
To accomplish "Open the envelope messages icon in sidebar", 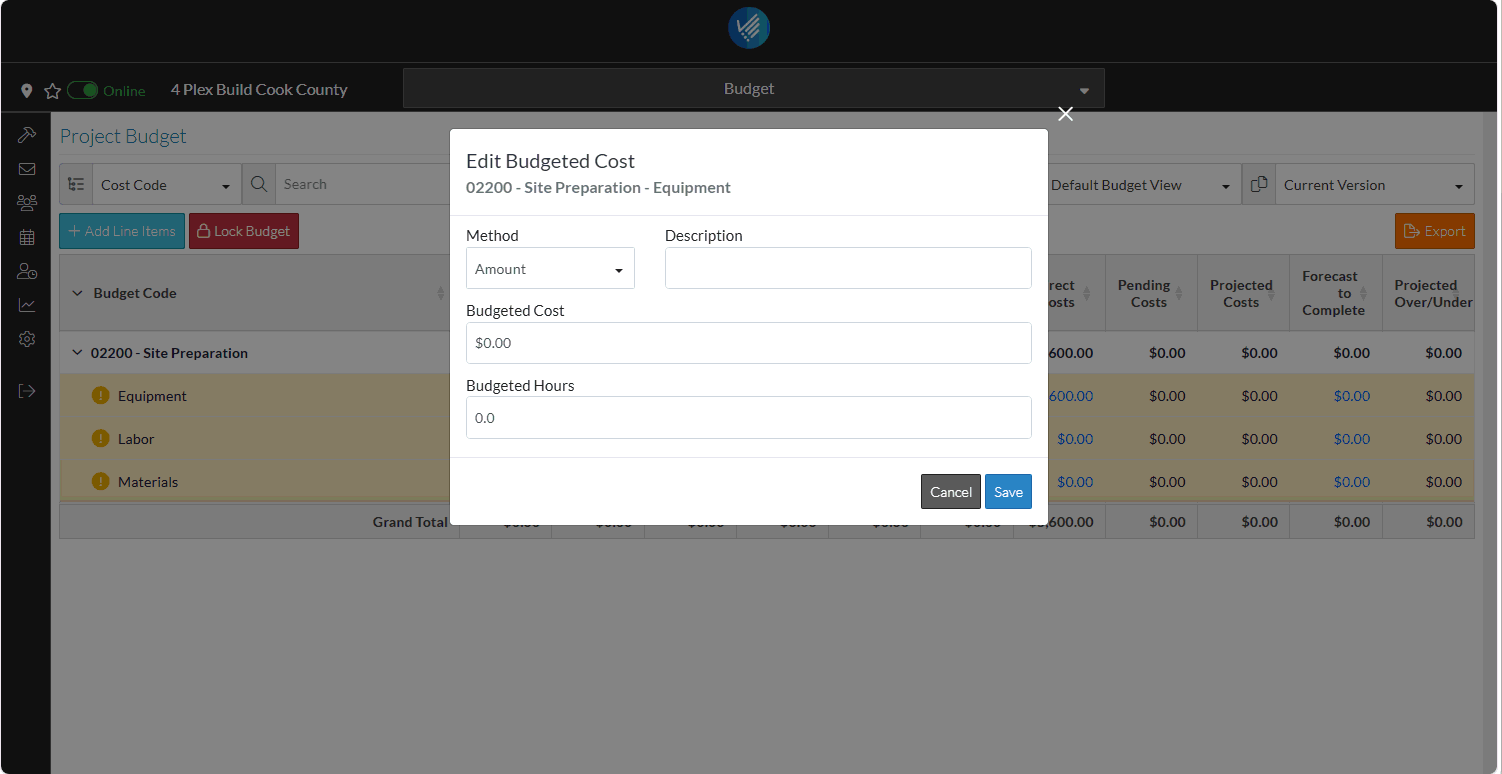I will pos(27,169).
